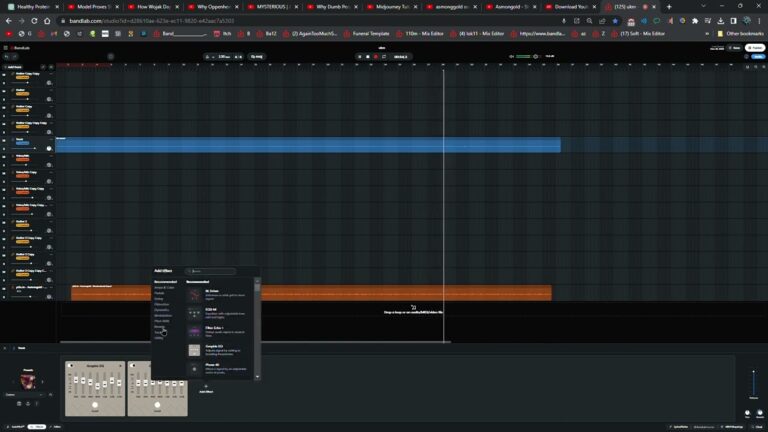Click the Graphic EQ thumbnail in effect list
The image size is (768, 432).
click(194, 350)
